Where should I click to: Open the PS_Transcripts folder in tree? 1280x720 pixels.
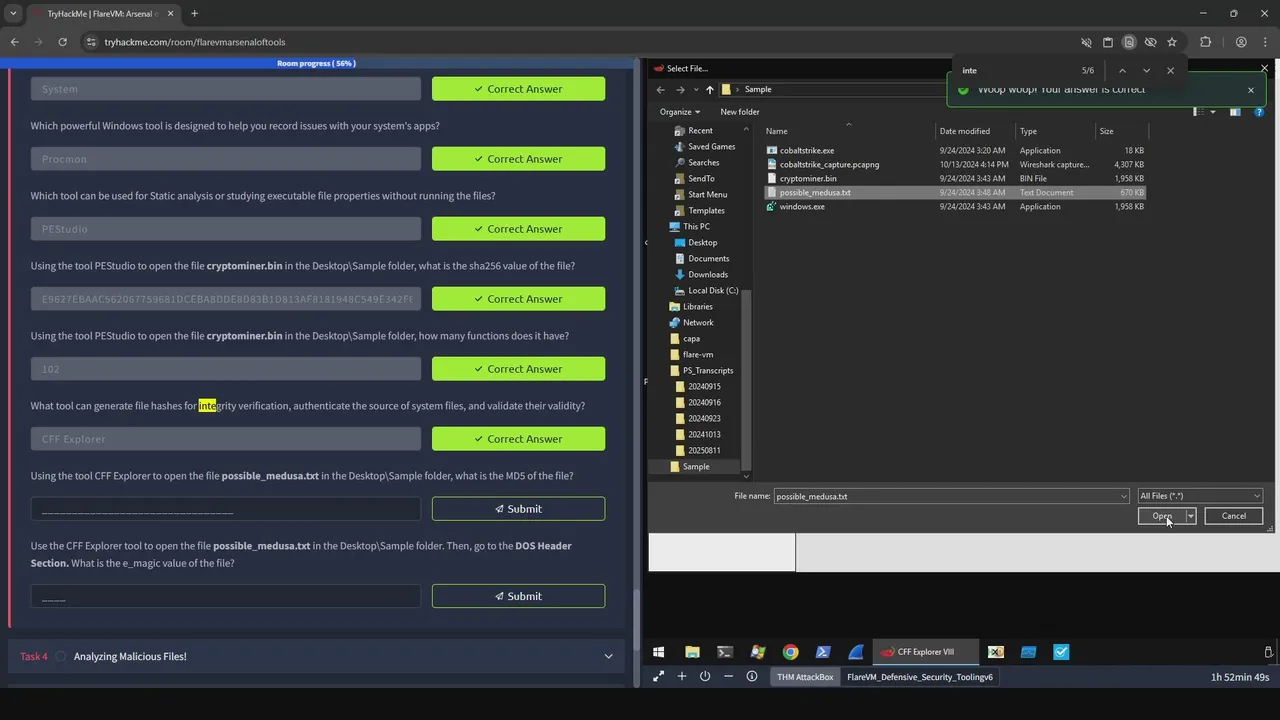click(x=708, y=371)
